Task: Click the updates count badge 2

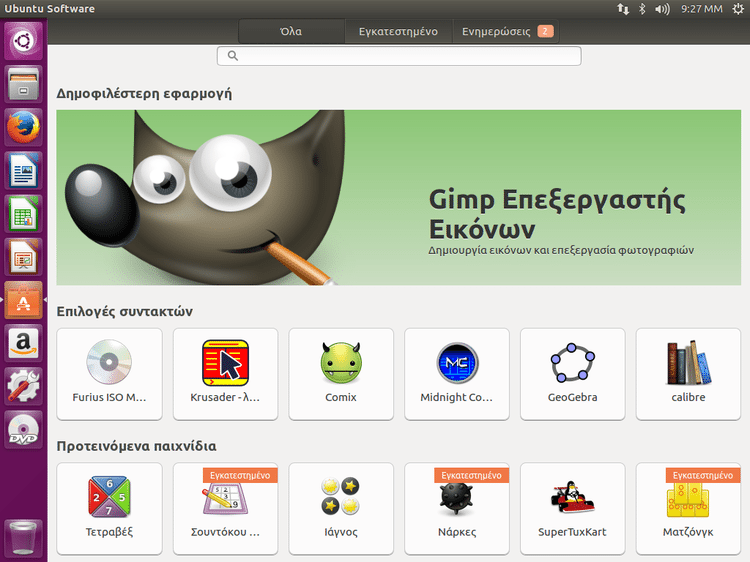Action: pyautogui.click(x=545, y=31)
